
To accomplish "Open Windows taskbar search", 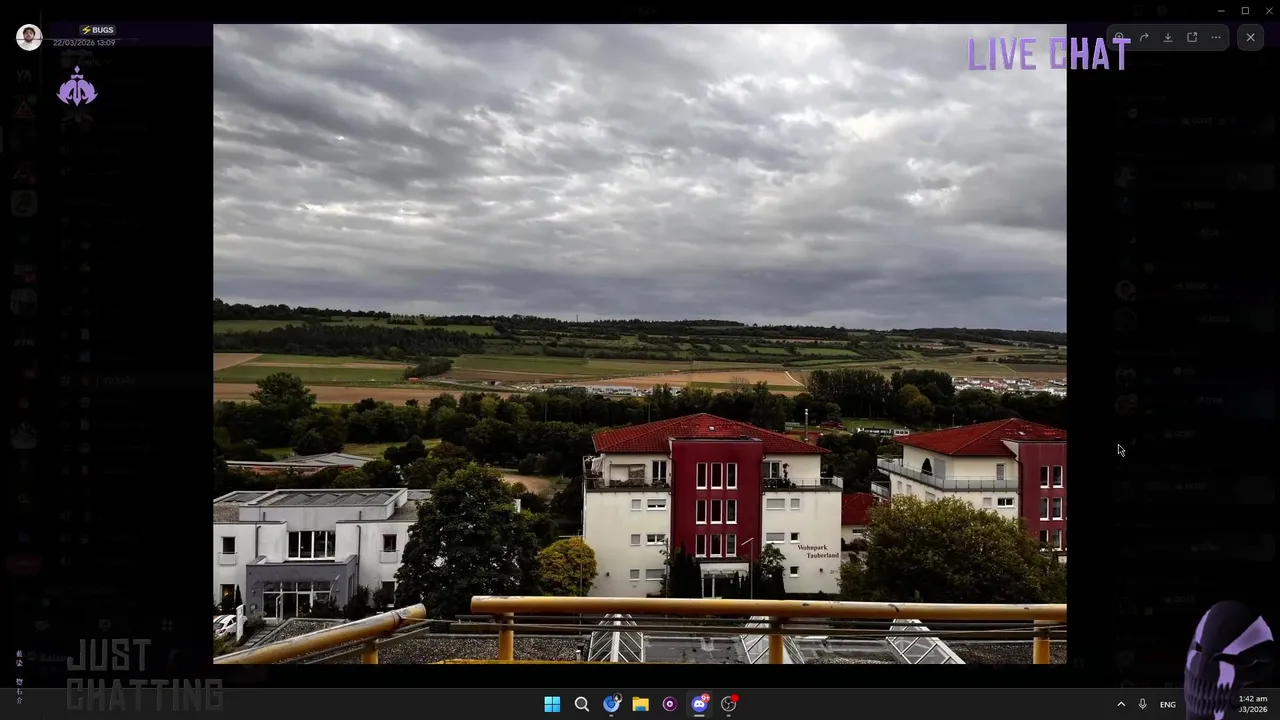I will (x=581, y=704).
